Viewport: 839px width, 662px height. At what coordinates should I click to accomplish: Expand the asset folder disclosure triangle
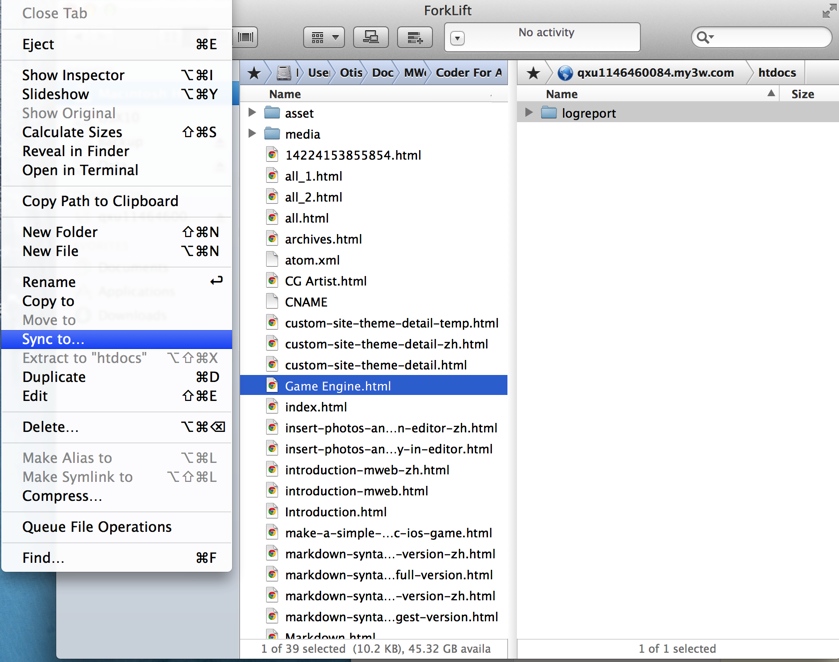tap(252, 113)
